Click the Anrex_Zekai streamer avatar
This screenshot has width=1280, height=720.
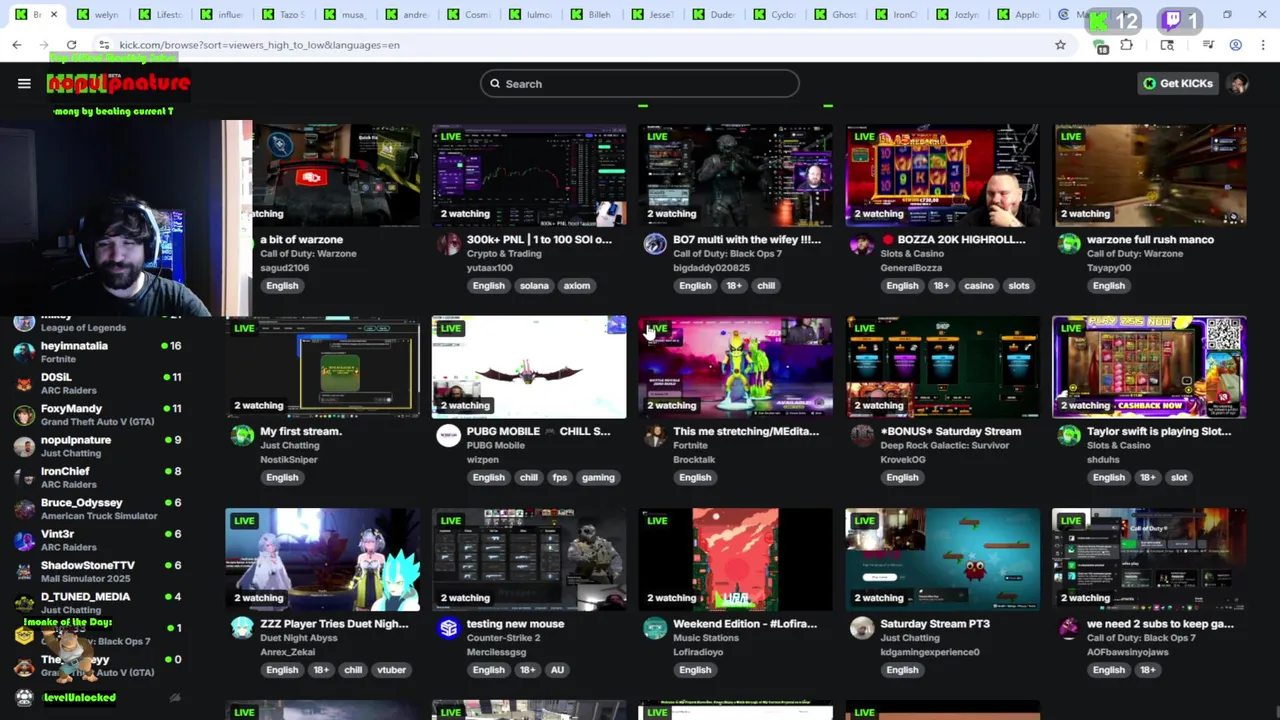tap(242, 627)
